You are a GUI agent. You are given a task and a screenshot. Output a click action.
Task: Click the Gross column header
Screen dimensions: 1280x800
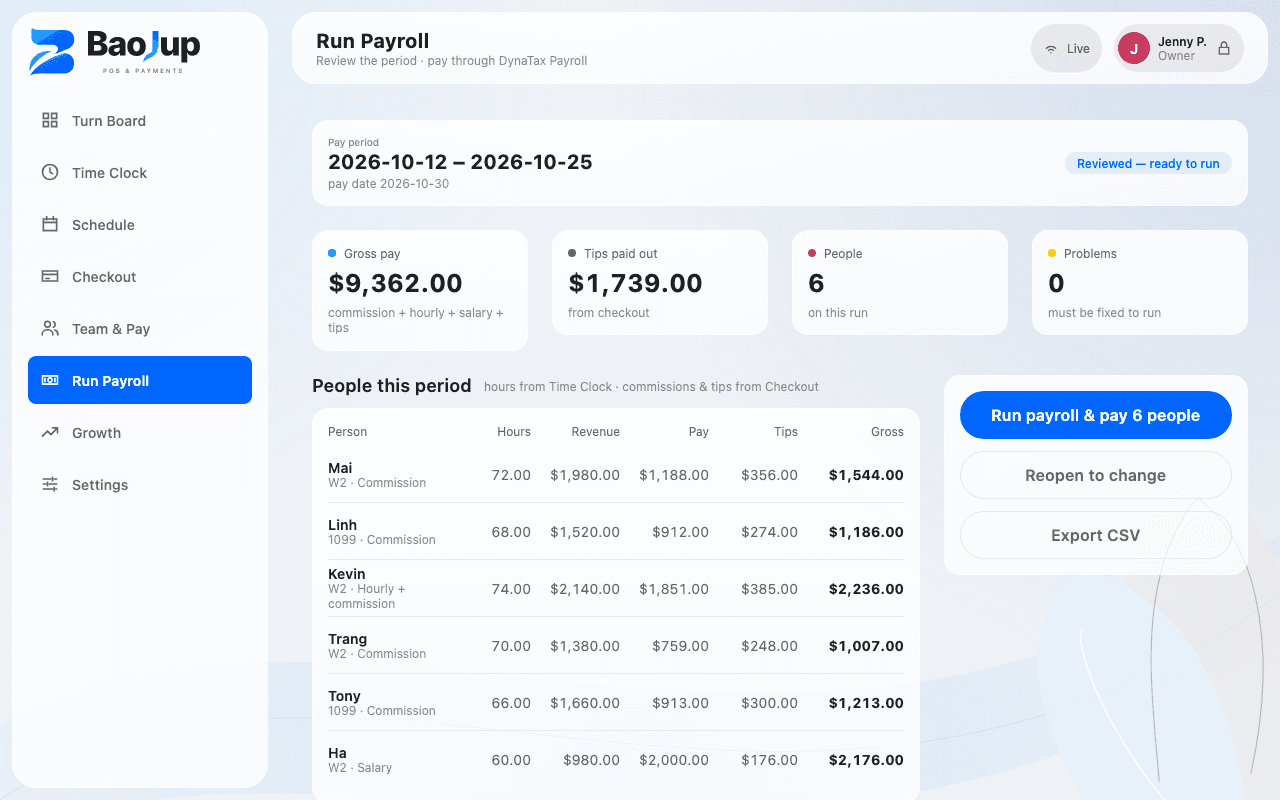coord(887,432)
